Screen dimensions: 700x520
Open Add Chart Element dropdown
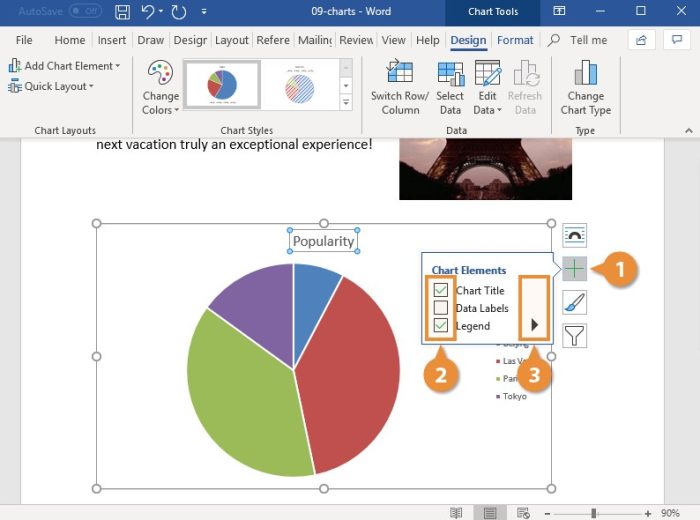[64, 66]
